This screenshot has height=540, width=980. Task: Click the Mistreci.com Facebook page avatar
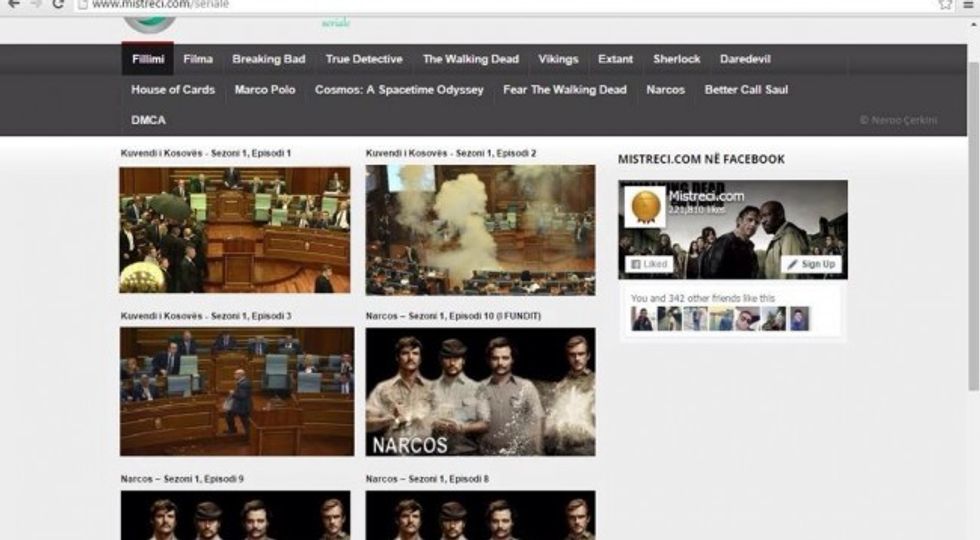pyautogui.click(x=645, y=207)
